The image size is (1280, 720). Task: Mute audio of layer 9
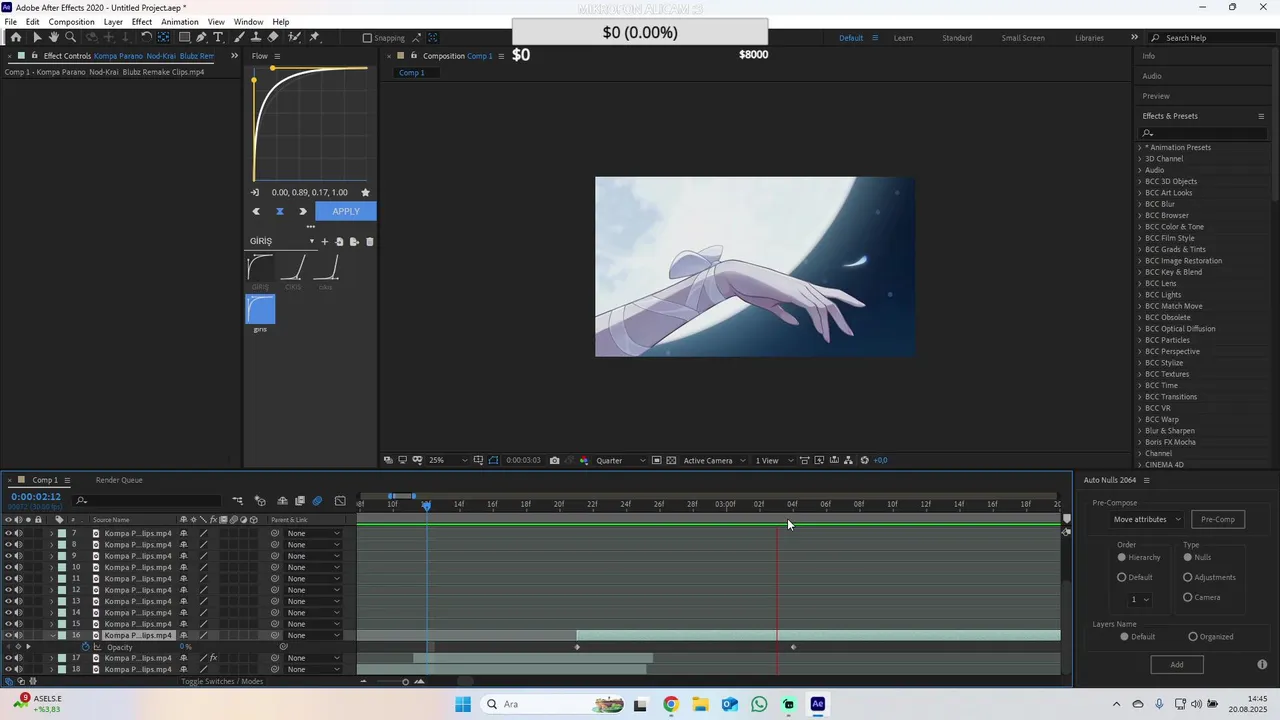pos(18,556)
